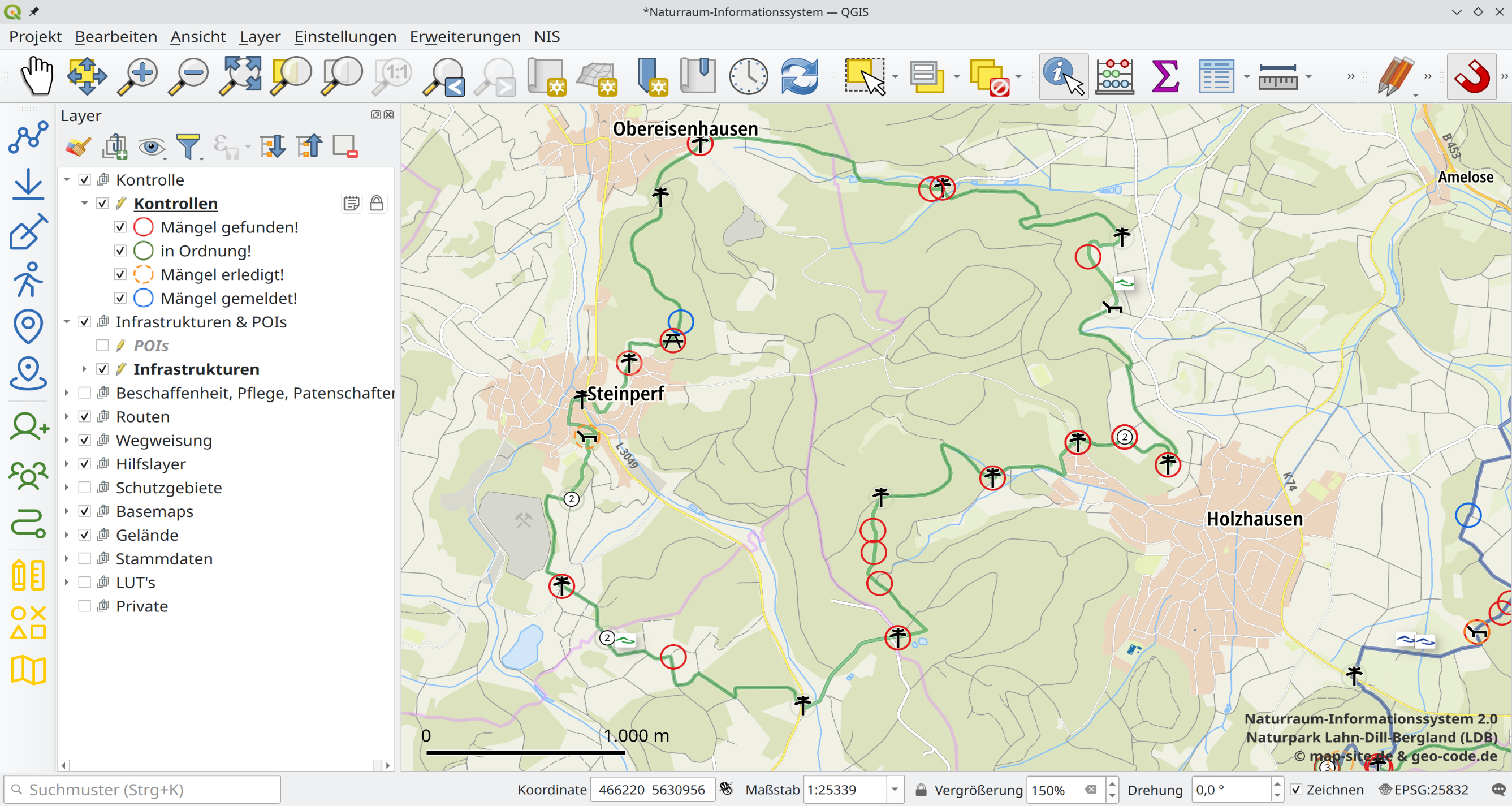The height and width of the screenshot is (806, 1512).
Task: Open the Projekt menu
Action: [x=35, y=36]
